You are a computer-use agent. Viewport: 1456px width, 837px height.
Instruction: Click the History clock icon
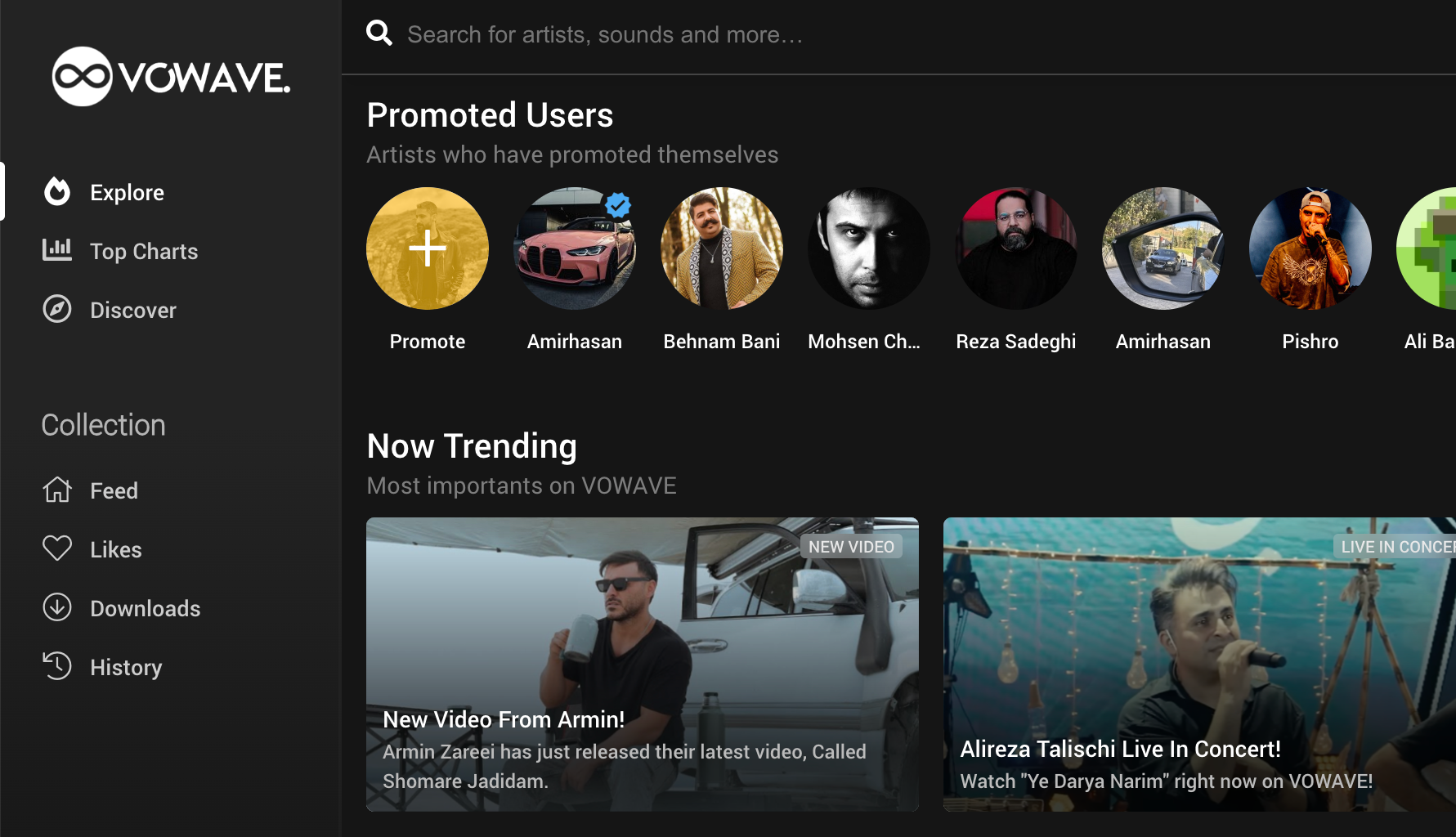[57, 666]
